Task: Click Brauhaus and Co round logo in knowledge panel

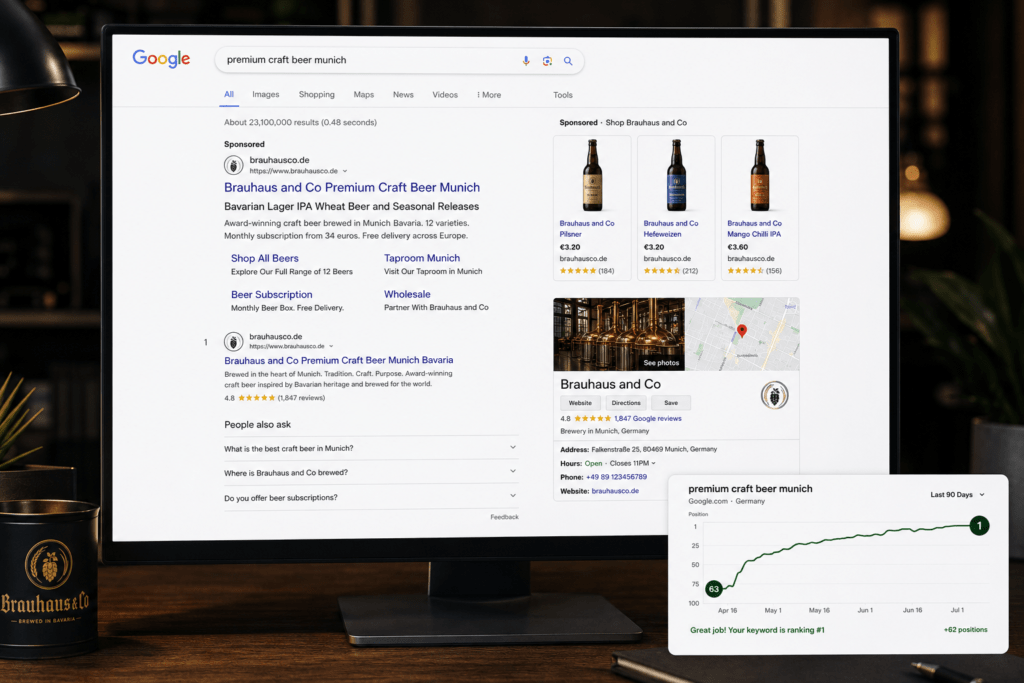Action: pyautogui.click(x=775, y=395)
